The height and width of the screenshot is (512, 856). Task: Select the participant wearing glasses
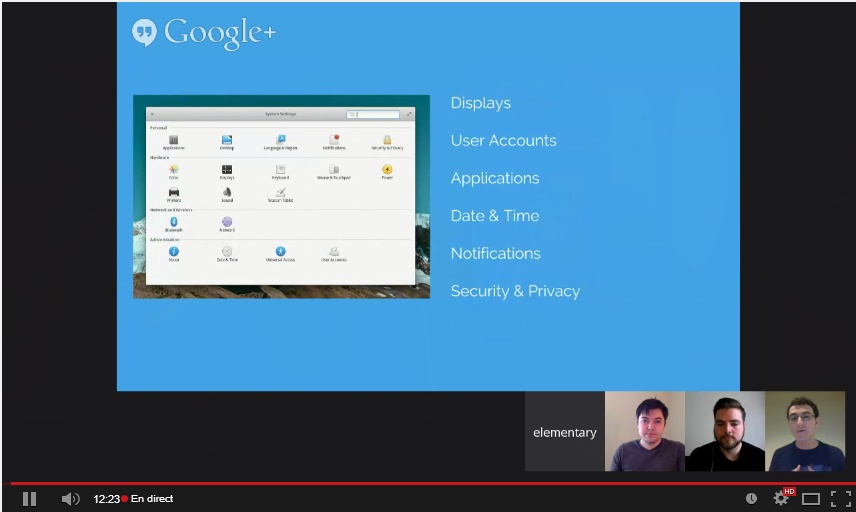(x=805, y=431)
